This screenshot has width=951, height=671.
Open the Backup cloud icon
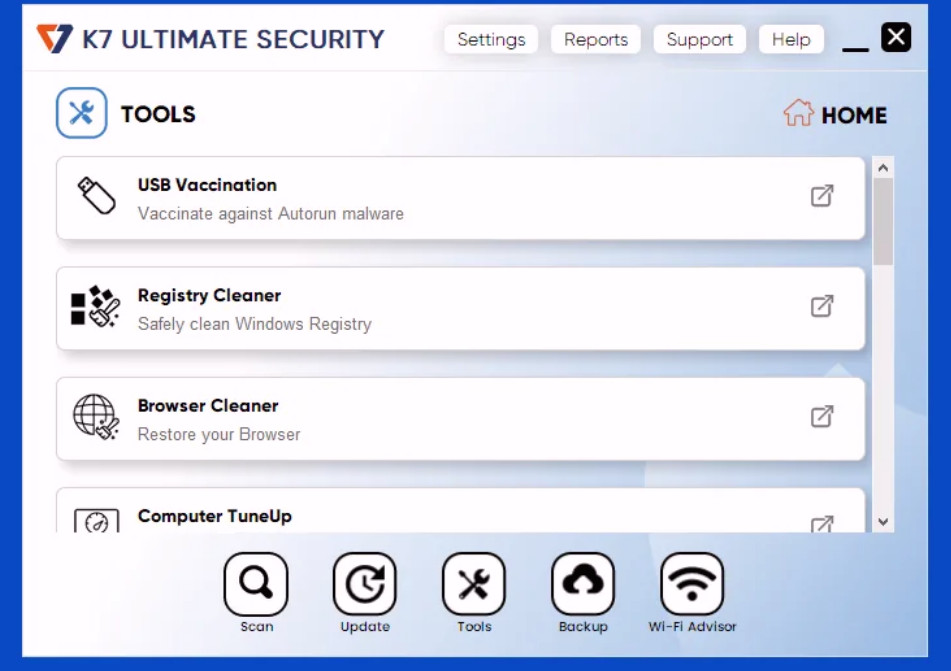[583, 584]
